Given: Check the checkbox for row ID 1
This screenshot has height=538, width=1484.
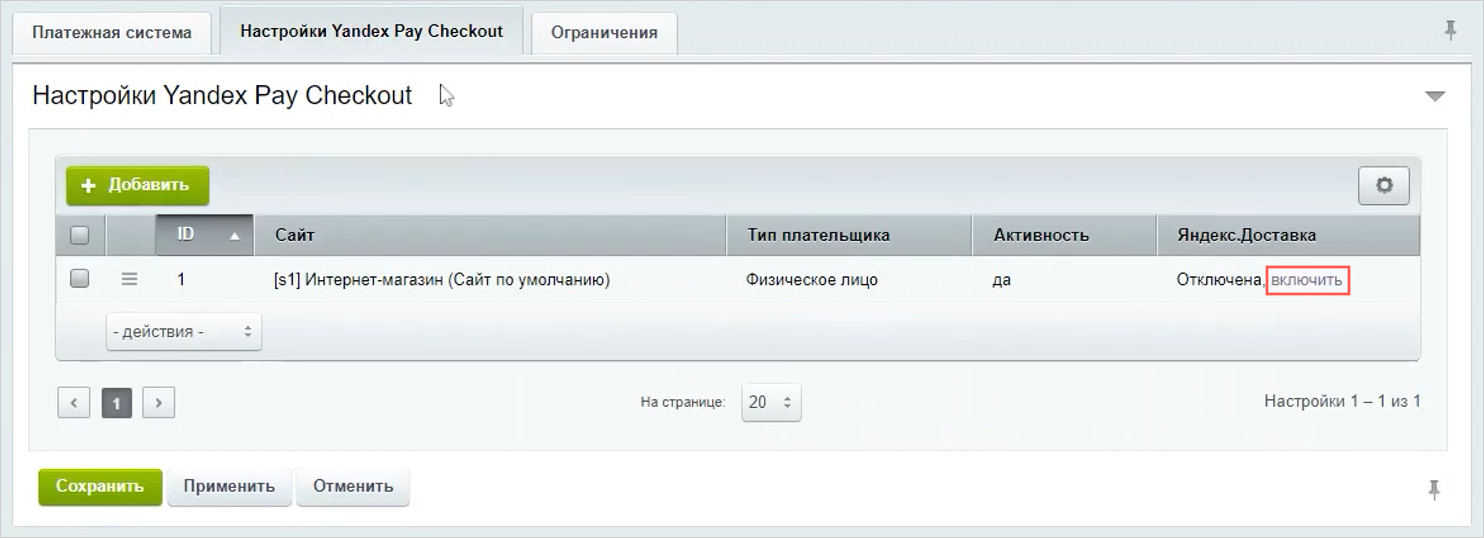Looking at the screenshot, I should click(80, 280).
